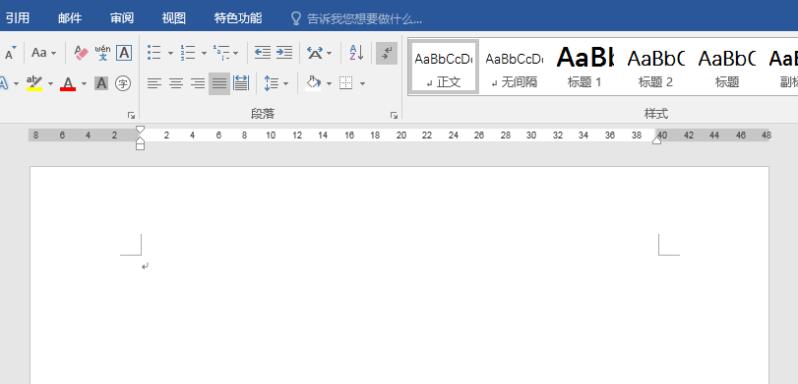Open the 引用 ribbon tab

tap(18, 19)
